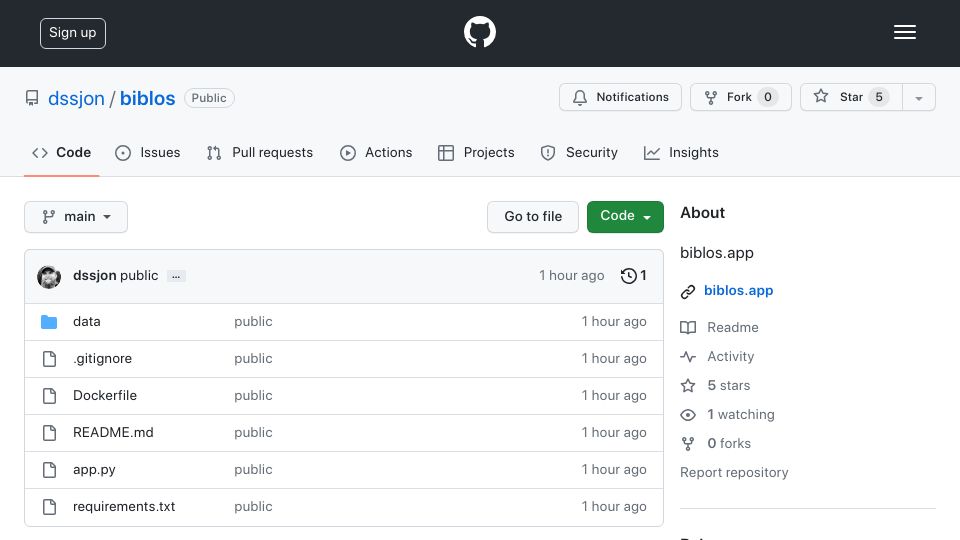Click the Insights graph icon

(x=651, y=153)
